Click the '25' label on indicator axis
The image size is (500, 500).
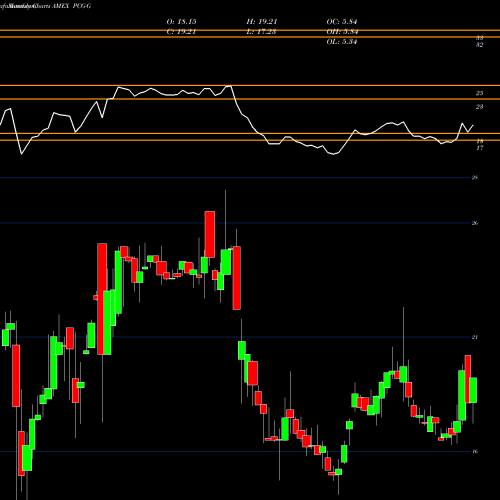479,93
